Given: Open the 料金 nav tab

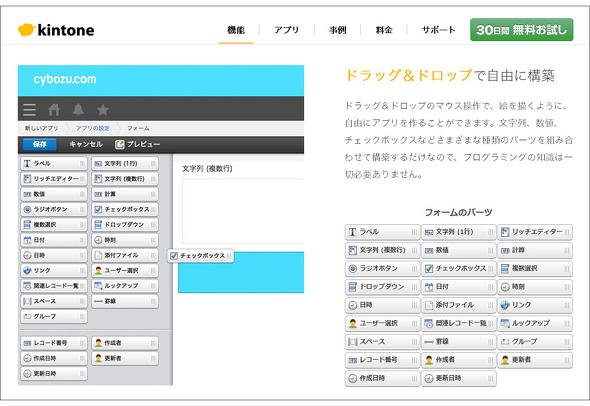Looking at the screenshot, I should point(384,30).
